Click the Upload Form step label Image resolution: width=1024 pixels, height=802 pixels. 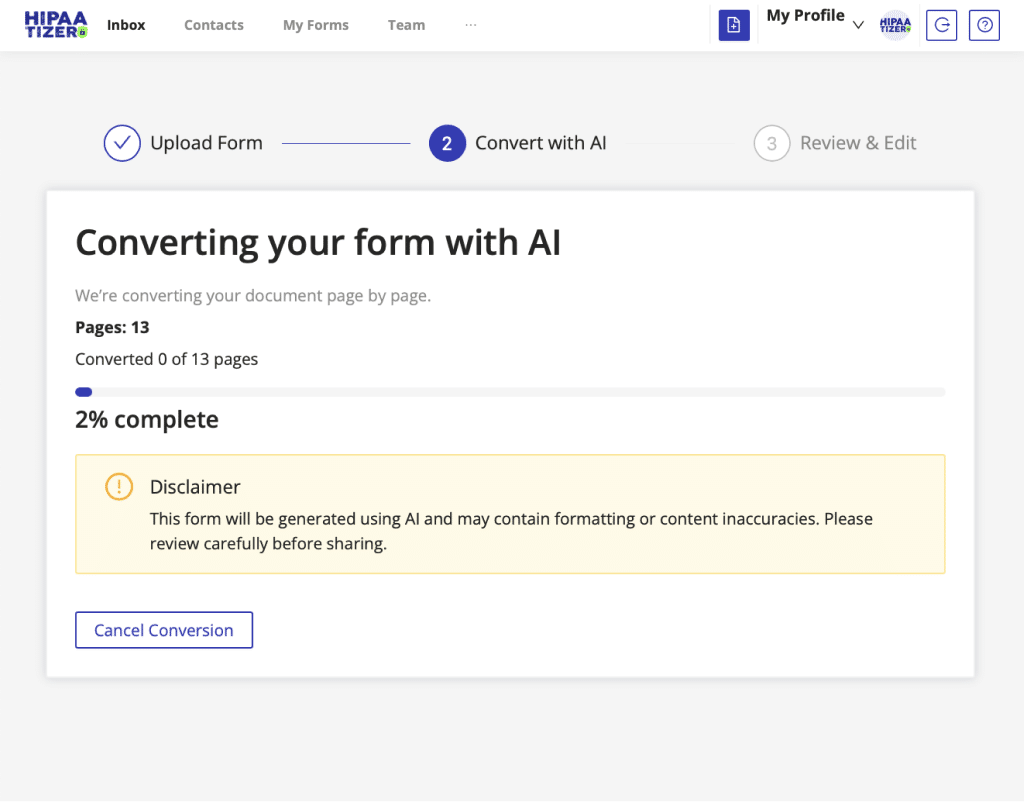[206, 143]
